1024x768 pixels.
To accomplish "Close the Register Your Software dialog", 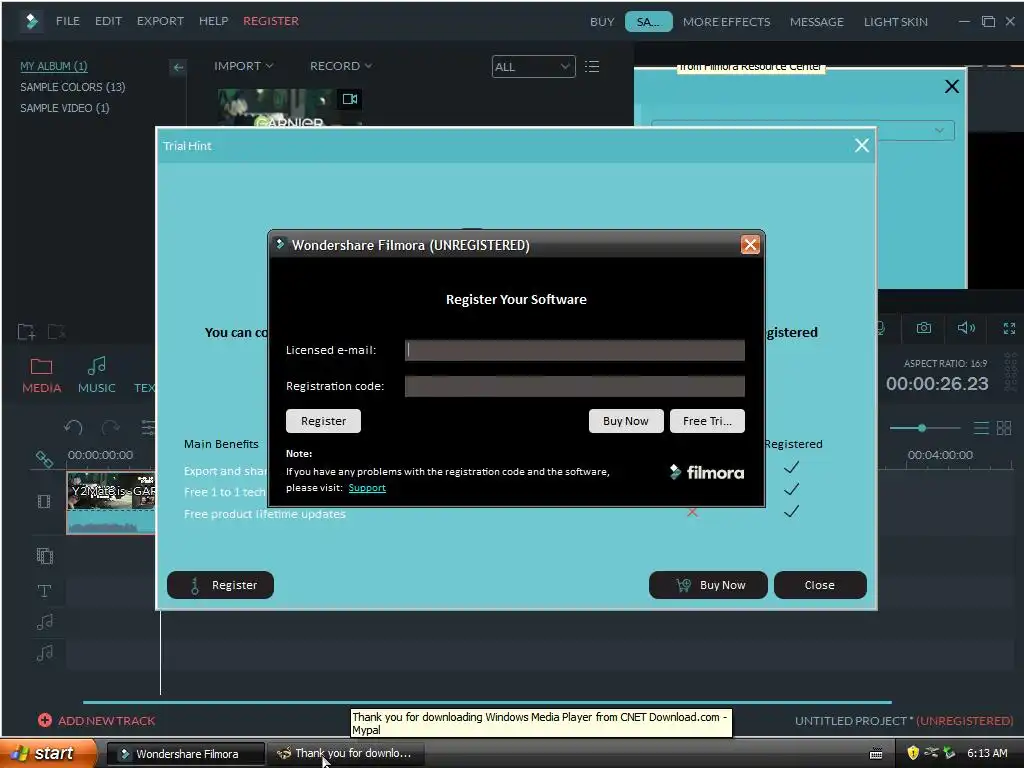I will pos(750,245).
